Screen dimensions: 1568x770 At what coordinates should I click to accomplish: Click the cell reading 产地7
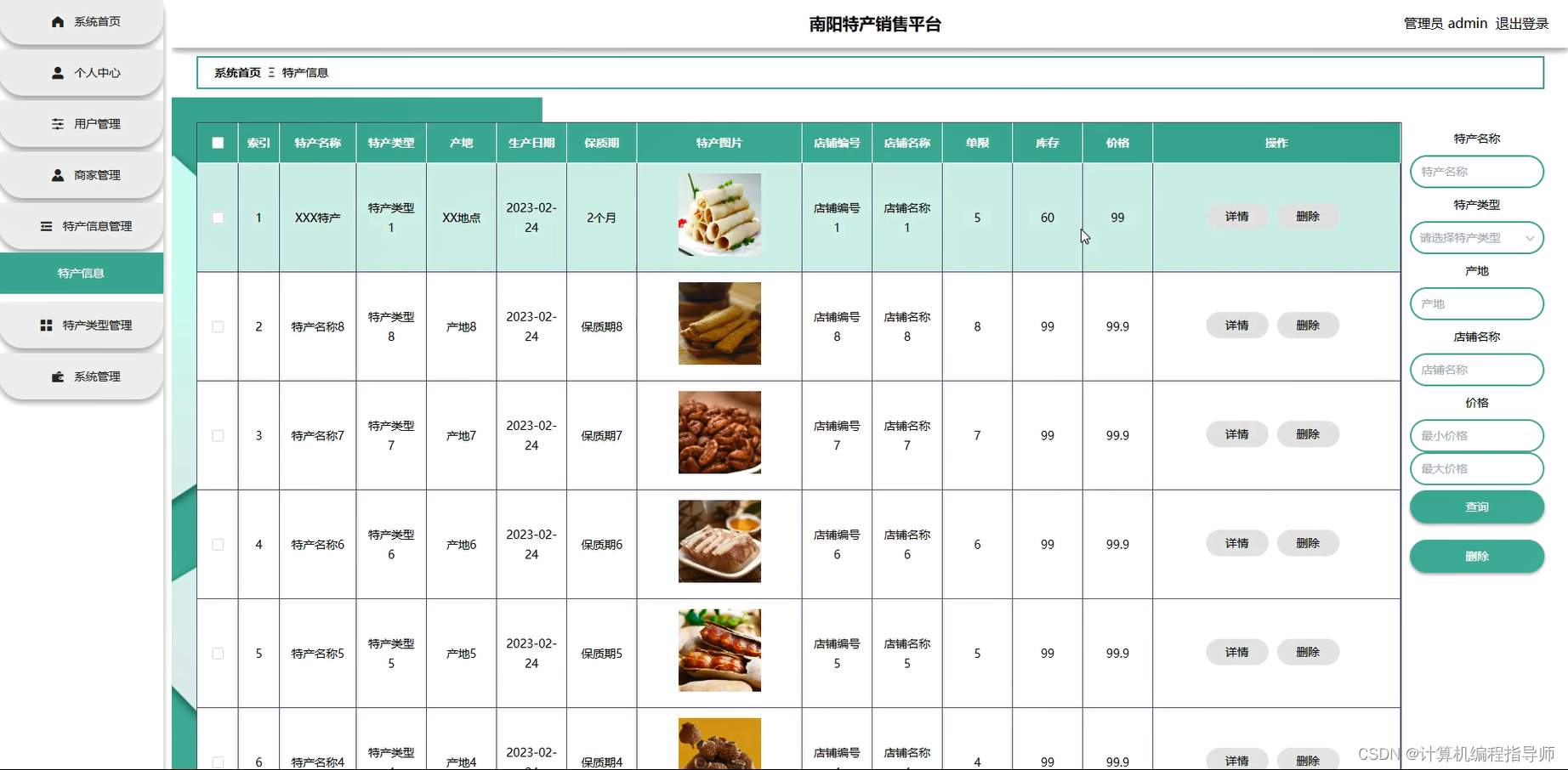pos(461,435)
